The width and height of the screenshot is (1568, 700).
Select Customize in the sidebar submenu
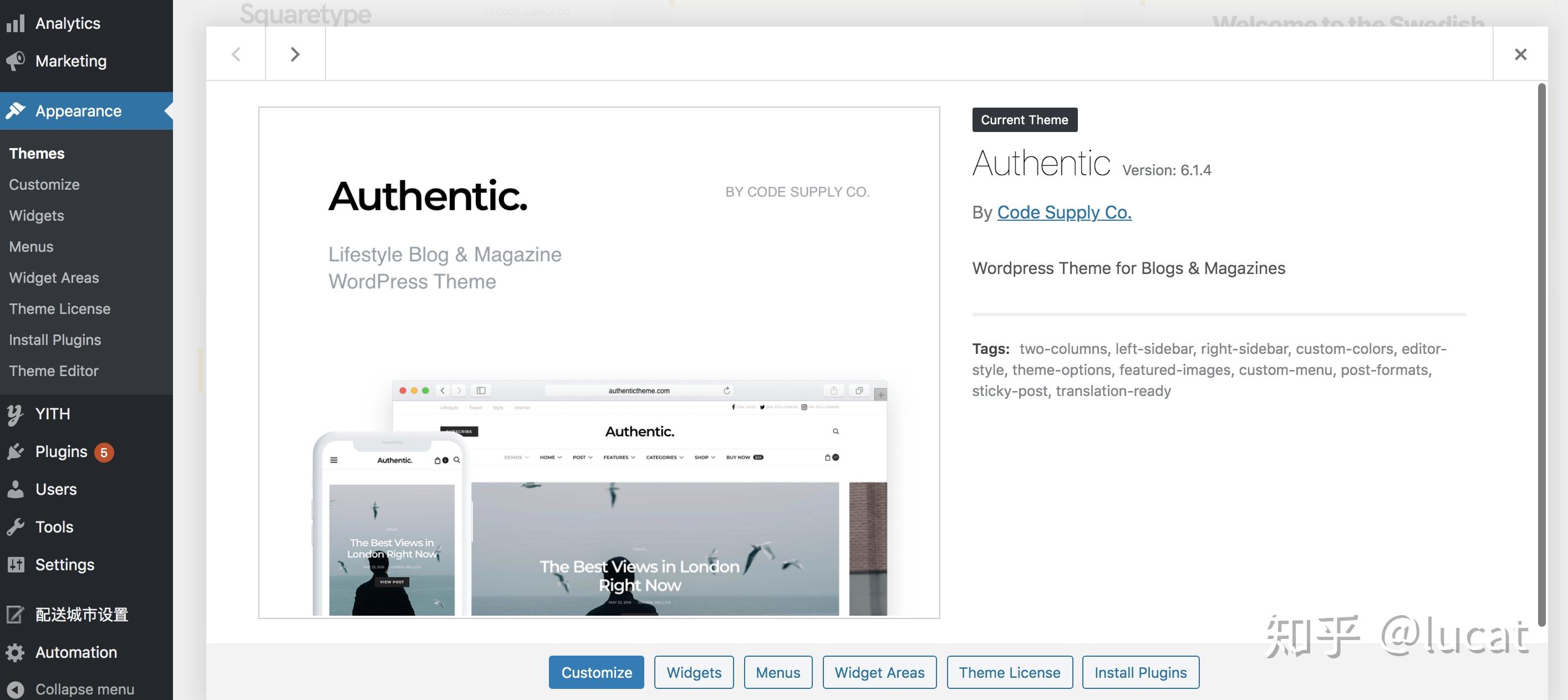tap(44, 185)
